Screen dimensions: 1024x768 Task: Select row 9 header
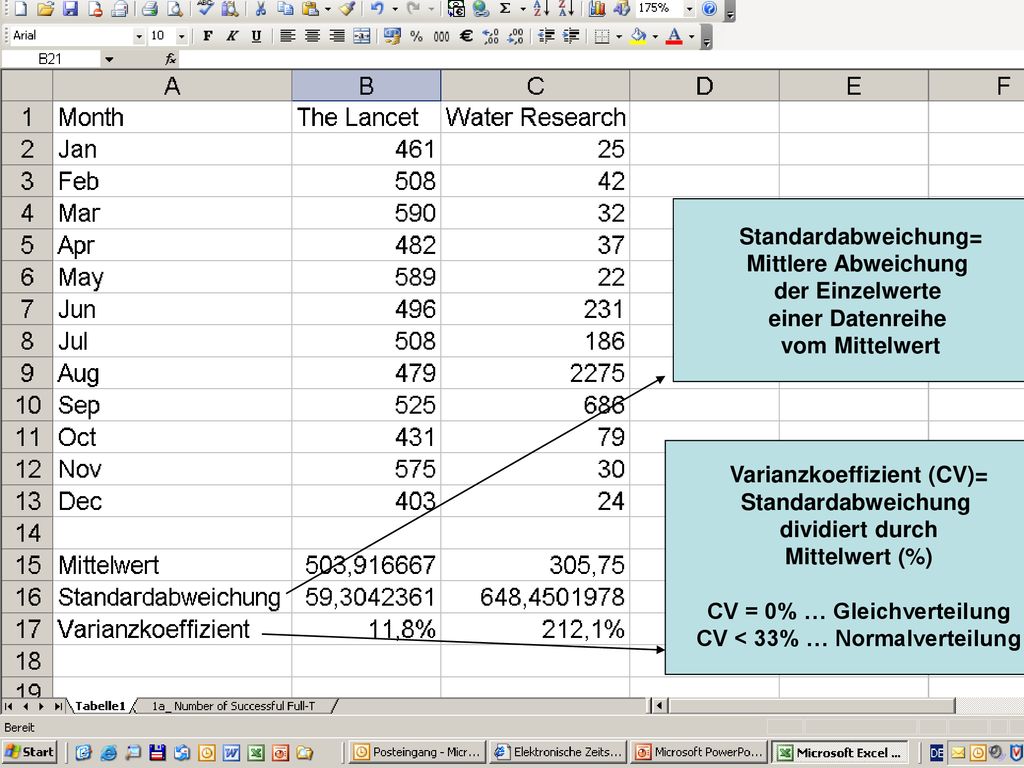tap(27, 373)
